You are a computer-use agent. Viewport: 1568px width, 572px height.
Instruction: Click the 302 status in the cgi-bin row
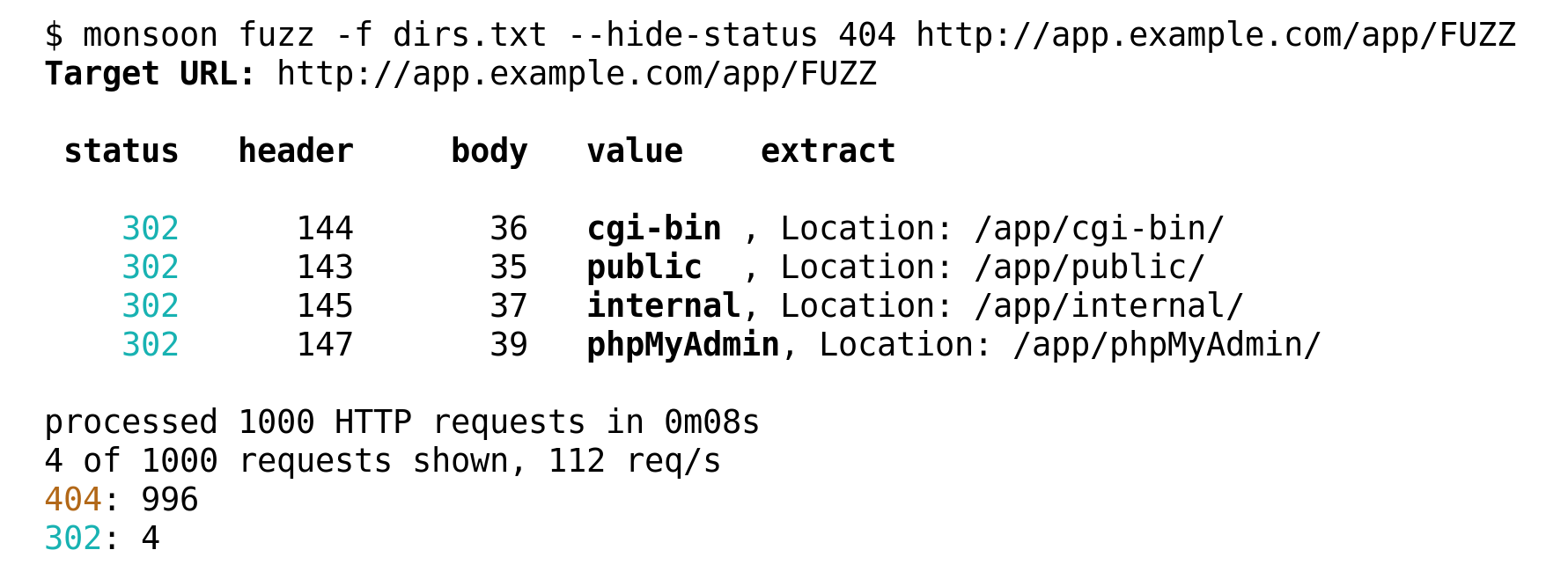pos(151,229)
